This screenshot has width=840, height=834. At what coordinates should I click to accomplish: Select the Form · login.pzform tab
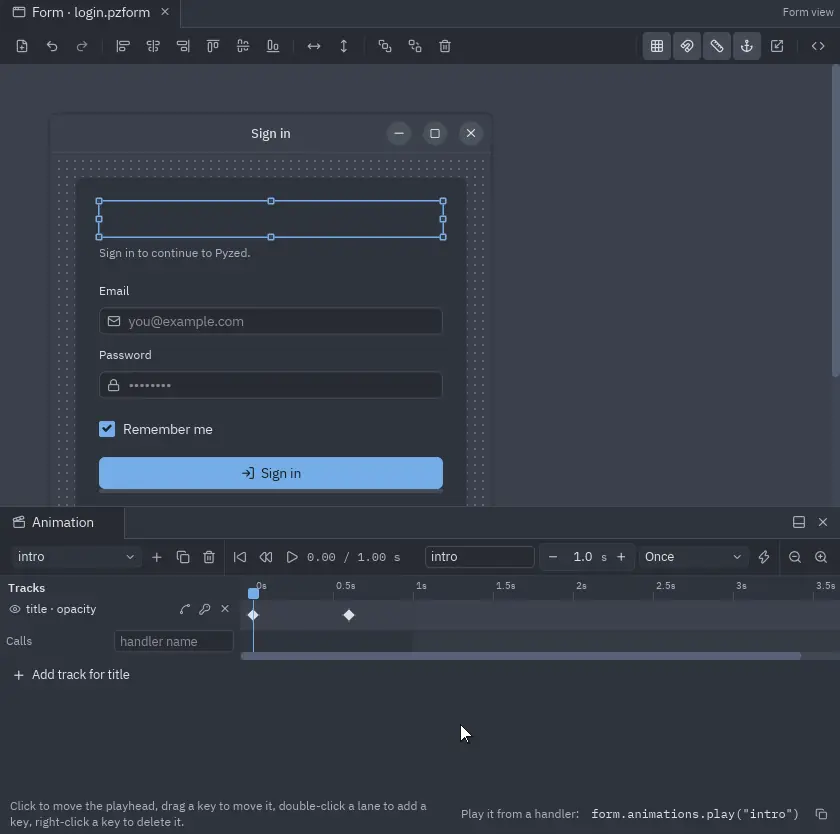point(90,12)
